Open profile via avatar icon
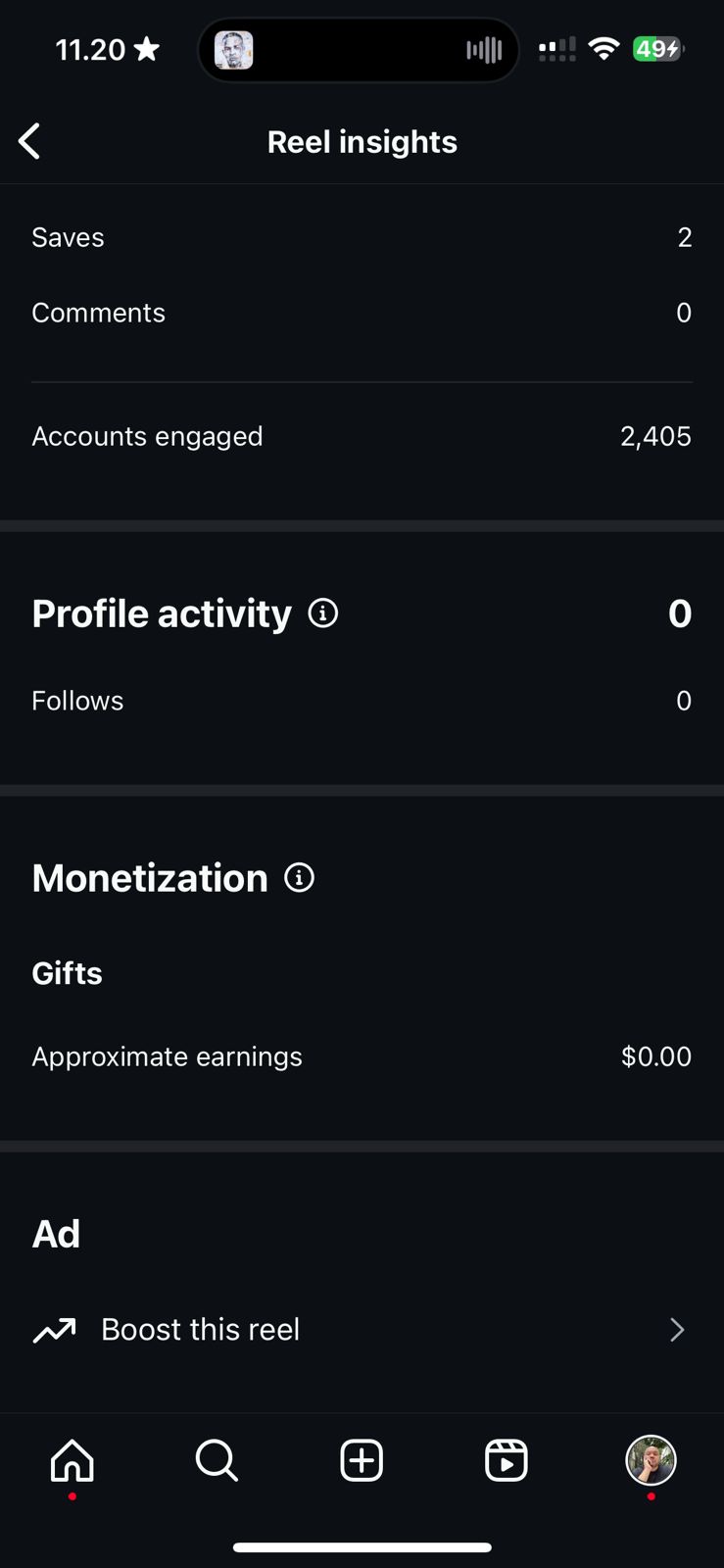 (651, 1460)
